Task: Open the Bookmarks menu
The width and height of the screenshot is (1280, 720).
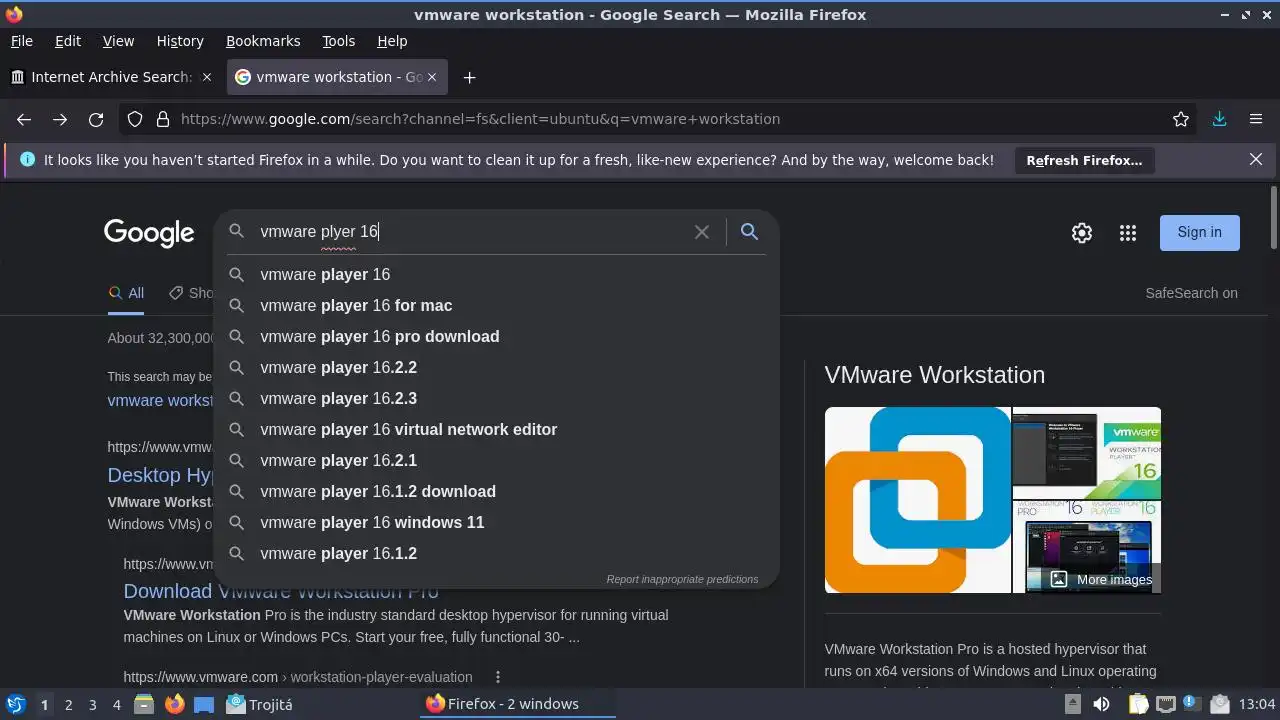Action: [263, 41]
